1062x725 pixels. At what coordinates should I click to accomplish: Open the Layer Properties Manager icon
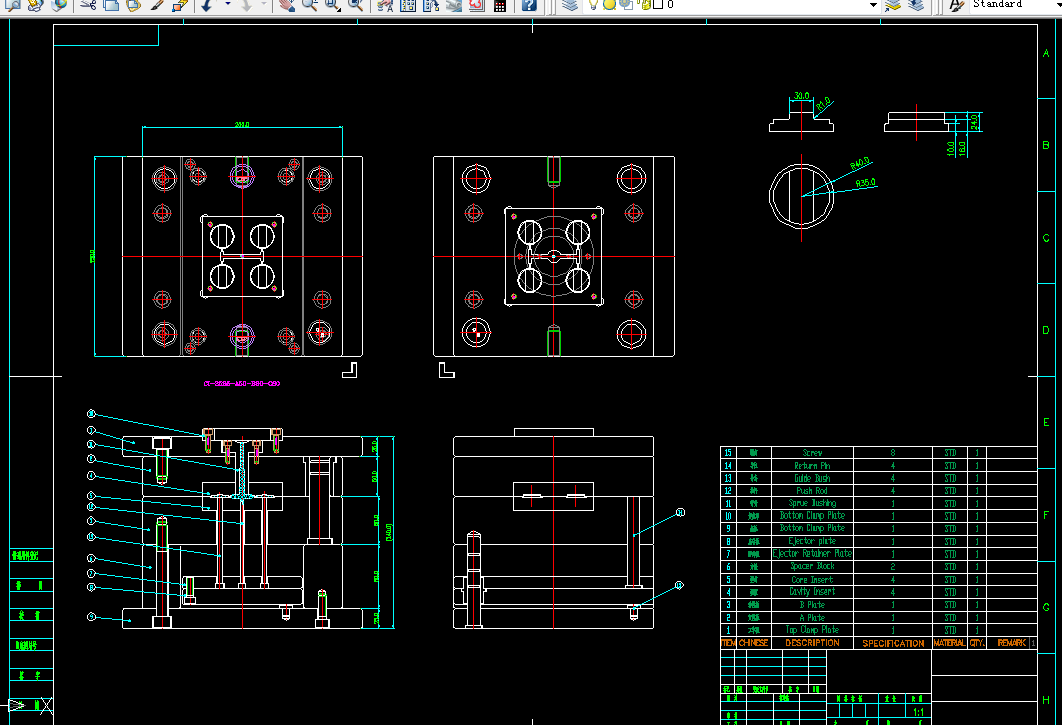pyautogui.click(x=570, y=5)
